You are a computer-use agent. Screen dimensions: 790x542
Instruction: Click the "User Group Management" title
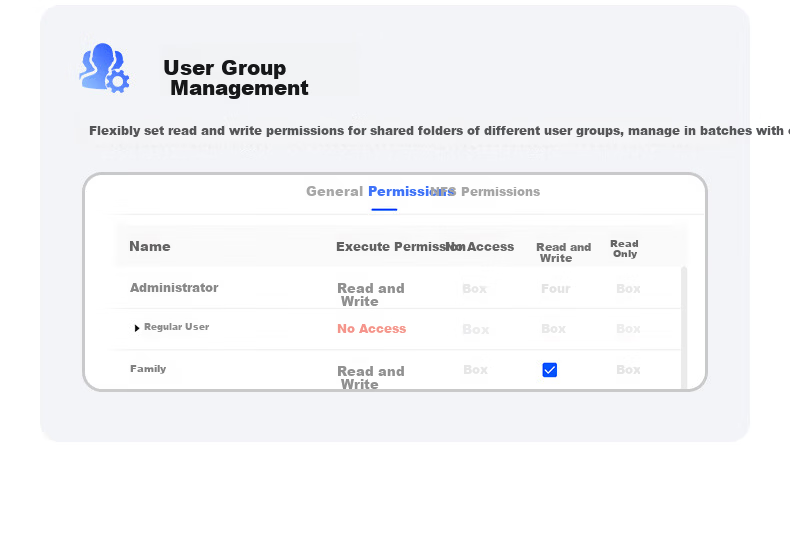coord(236,78)
